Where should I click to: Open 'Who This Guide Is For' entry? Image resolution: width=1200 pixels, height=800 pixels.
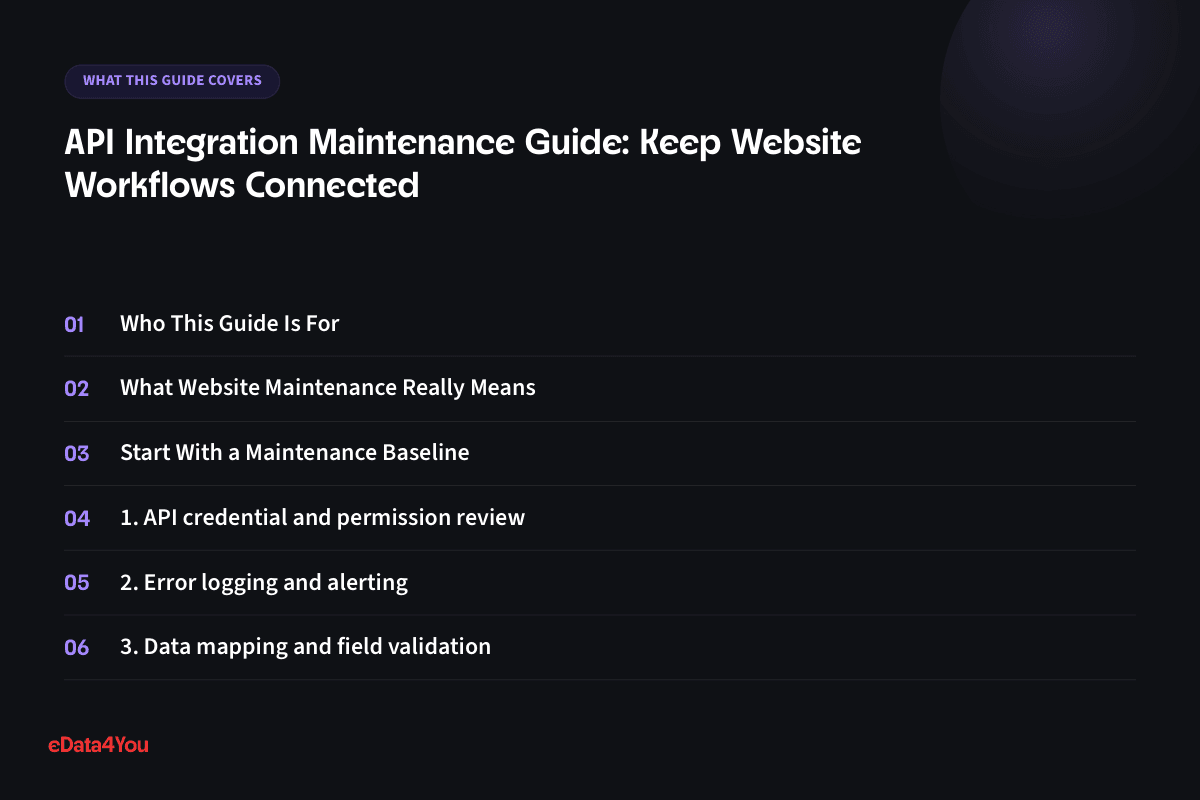[x=230, y=324]
